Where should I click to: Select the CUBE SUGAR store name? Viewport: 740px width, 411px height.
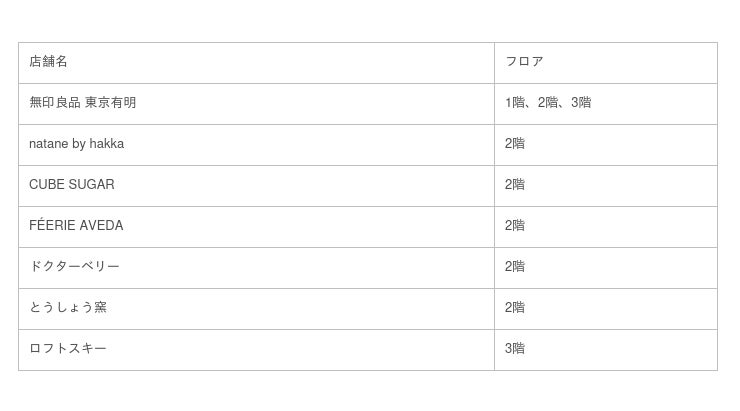(72, 185)
